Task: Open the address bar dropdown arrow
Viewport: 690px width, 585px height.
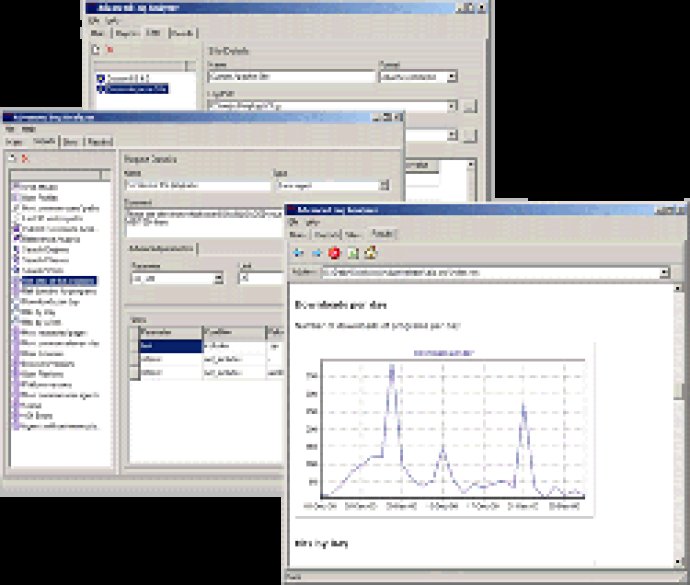Action: click(x=664, y=273)
